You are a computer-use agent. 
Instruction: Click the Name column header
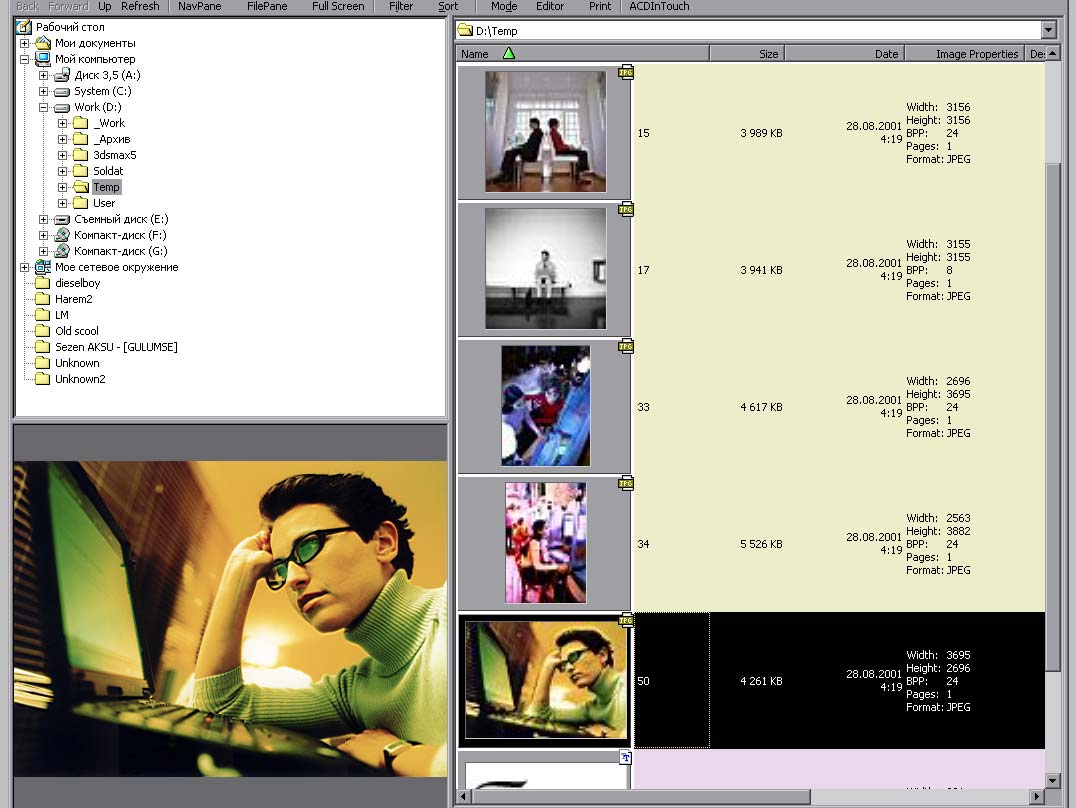pyautogui.click(x=582, y=54)
